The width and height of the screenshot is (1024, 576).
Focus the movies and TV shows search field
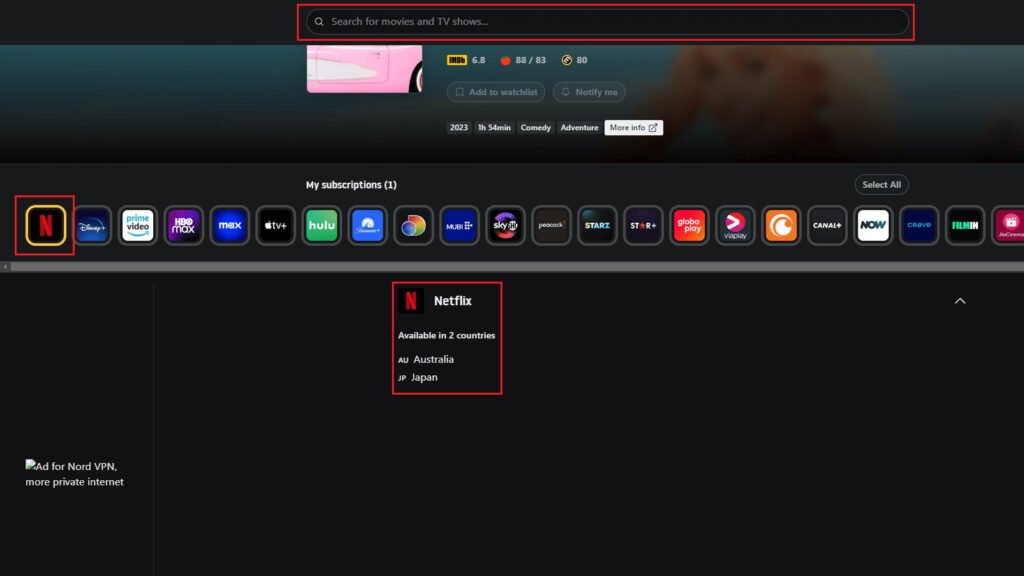tap(607, 22)
